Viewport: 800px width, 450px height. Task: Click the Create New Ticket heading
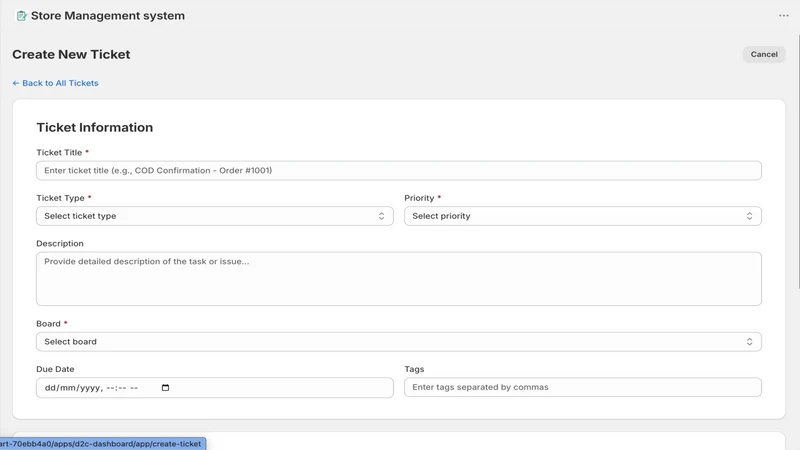[71, 54]
